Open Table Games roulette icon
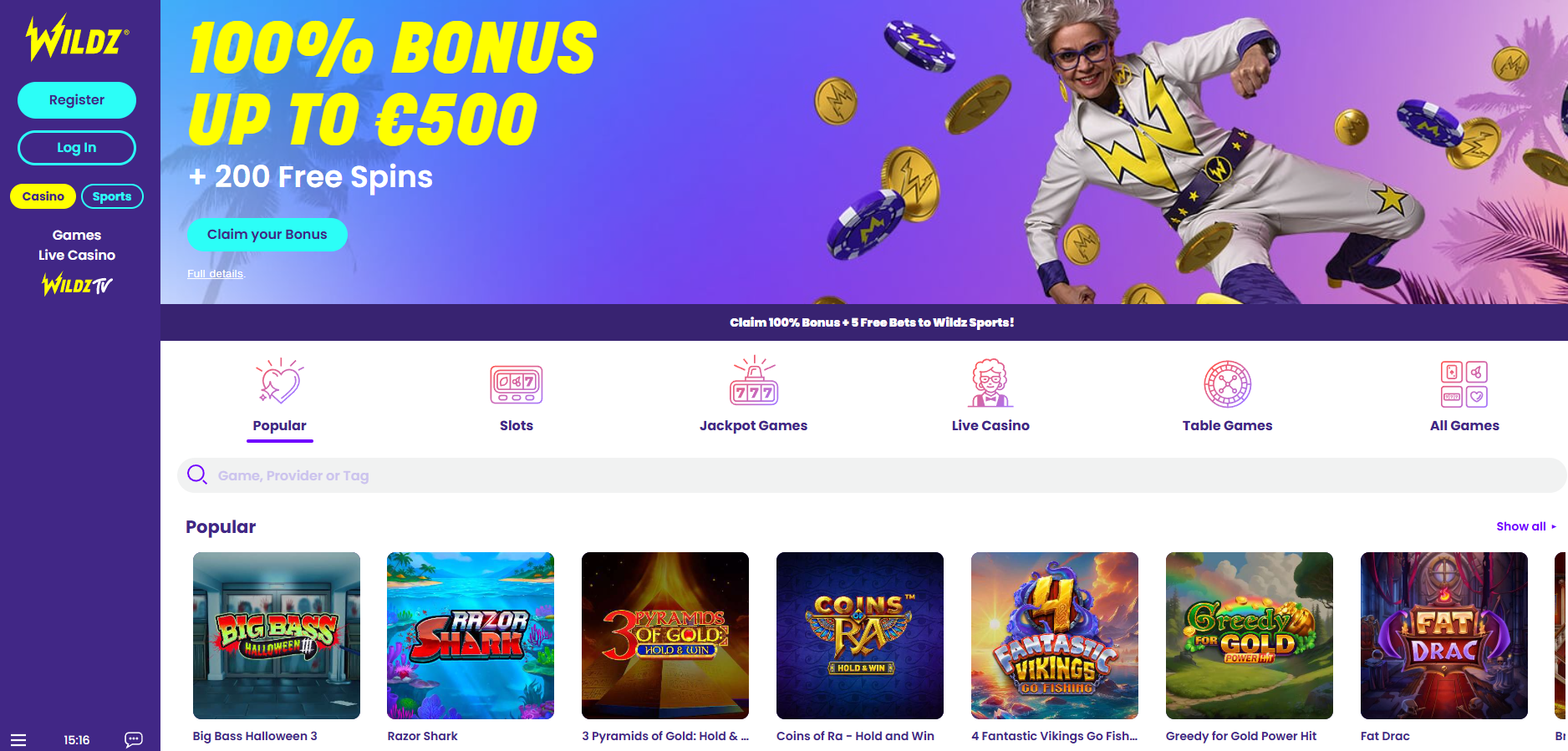 [x=1227, y=384]
